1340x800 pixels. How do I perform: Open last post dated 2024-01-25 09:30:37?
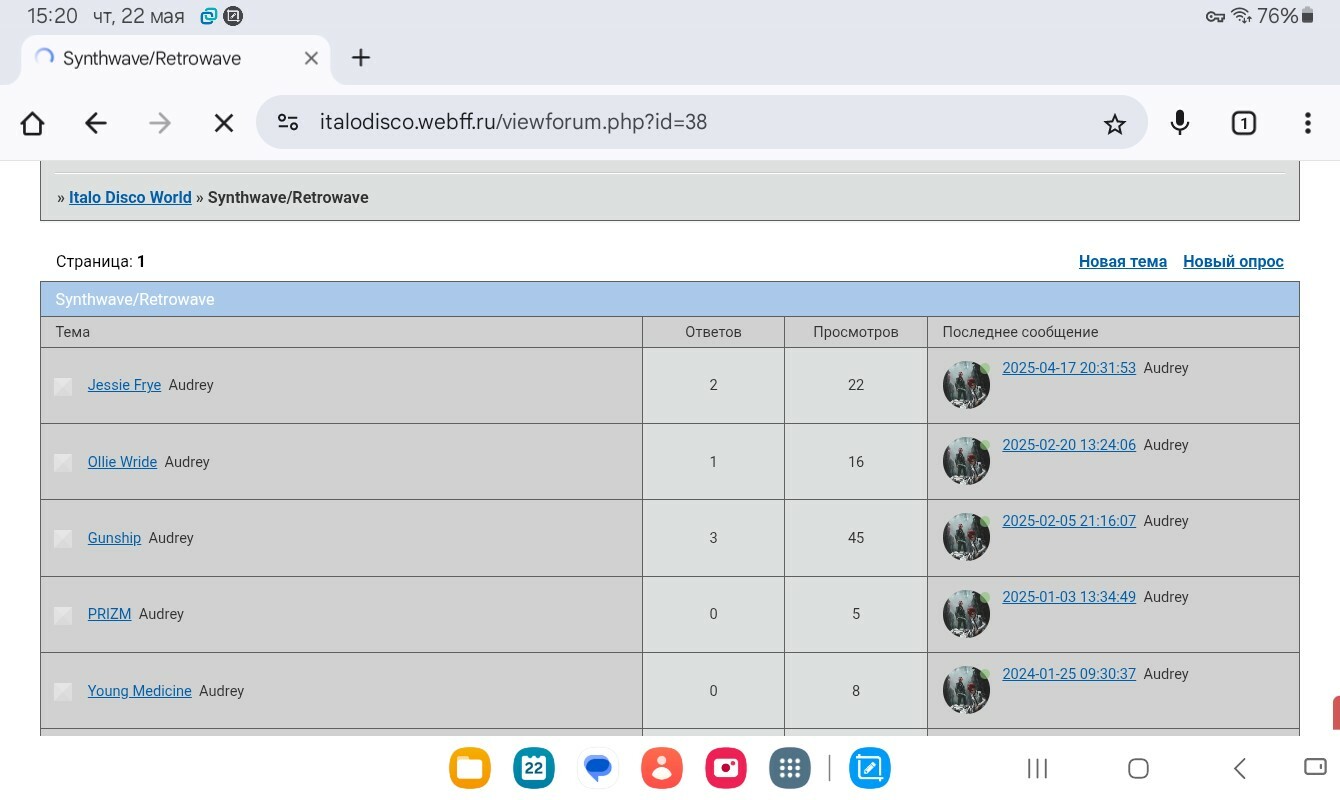[x=1069, y=674]
